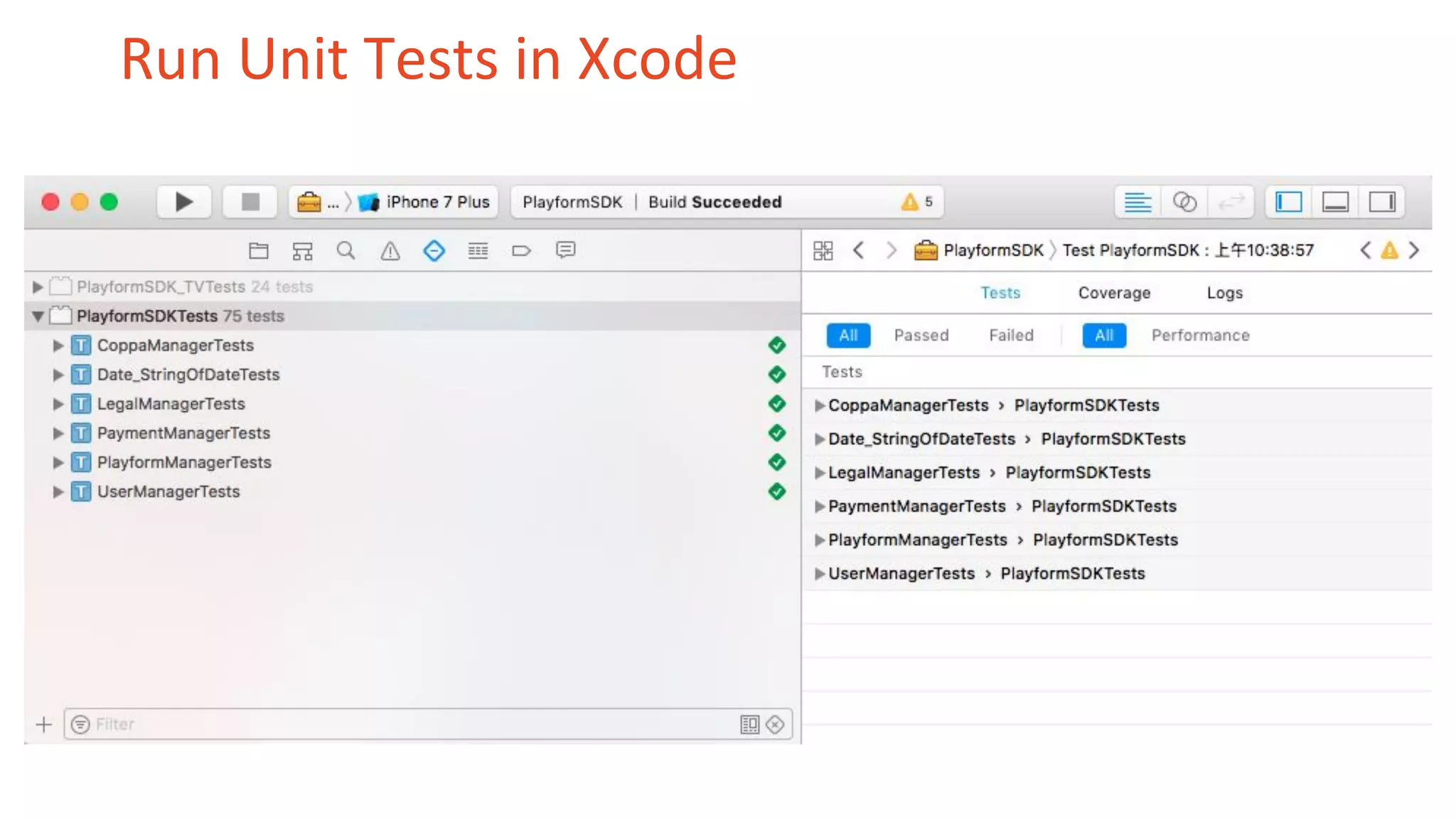Select the LegalManagerTests class row
The width and height of the screenshot is (1456, 819).
point(412,404)
